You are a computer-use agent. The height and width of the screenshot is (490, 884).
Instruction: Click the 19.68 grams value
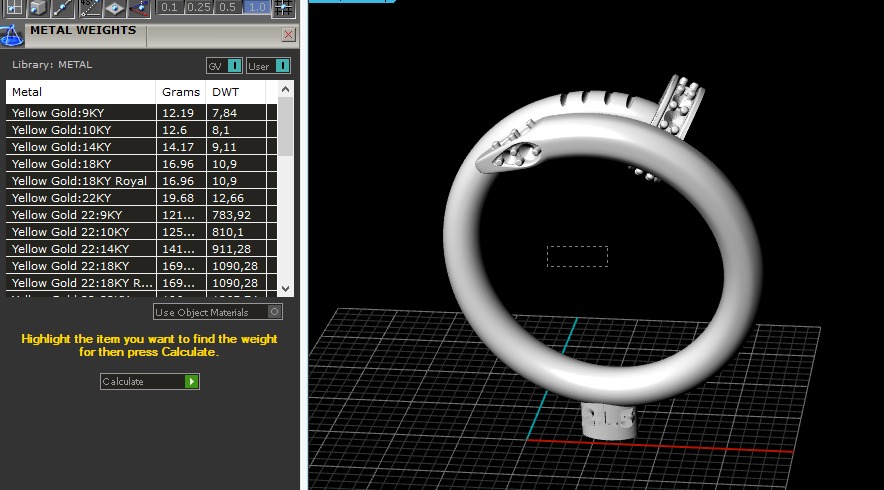click(178, 198)
